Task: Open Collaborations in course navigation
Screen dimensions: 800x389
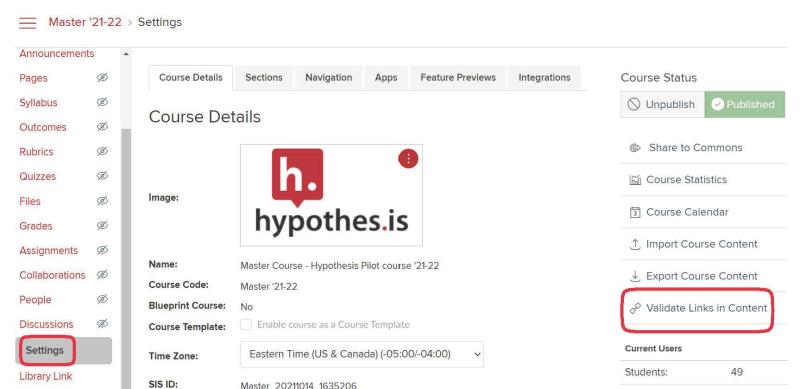Action: 52,275
